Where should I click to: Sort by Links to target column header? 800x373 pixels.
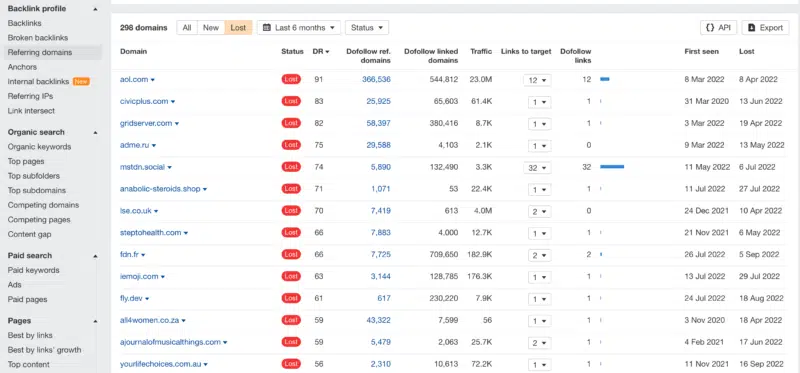pos(526,52)
